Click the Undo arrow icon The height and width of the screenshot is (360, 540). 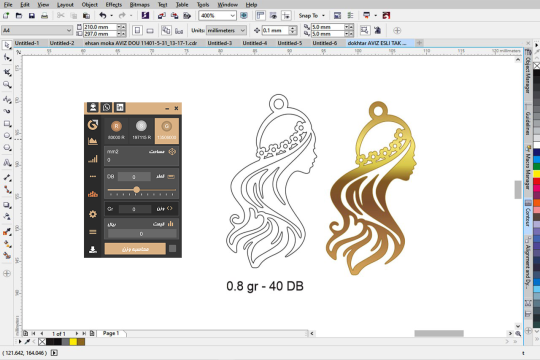(x=103, y=16)
